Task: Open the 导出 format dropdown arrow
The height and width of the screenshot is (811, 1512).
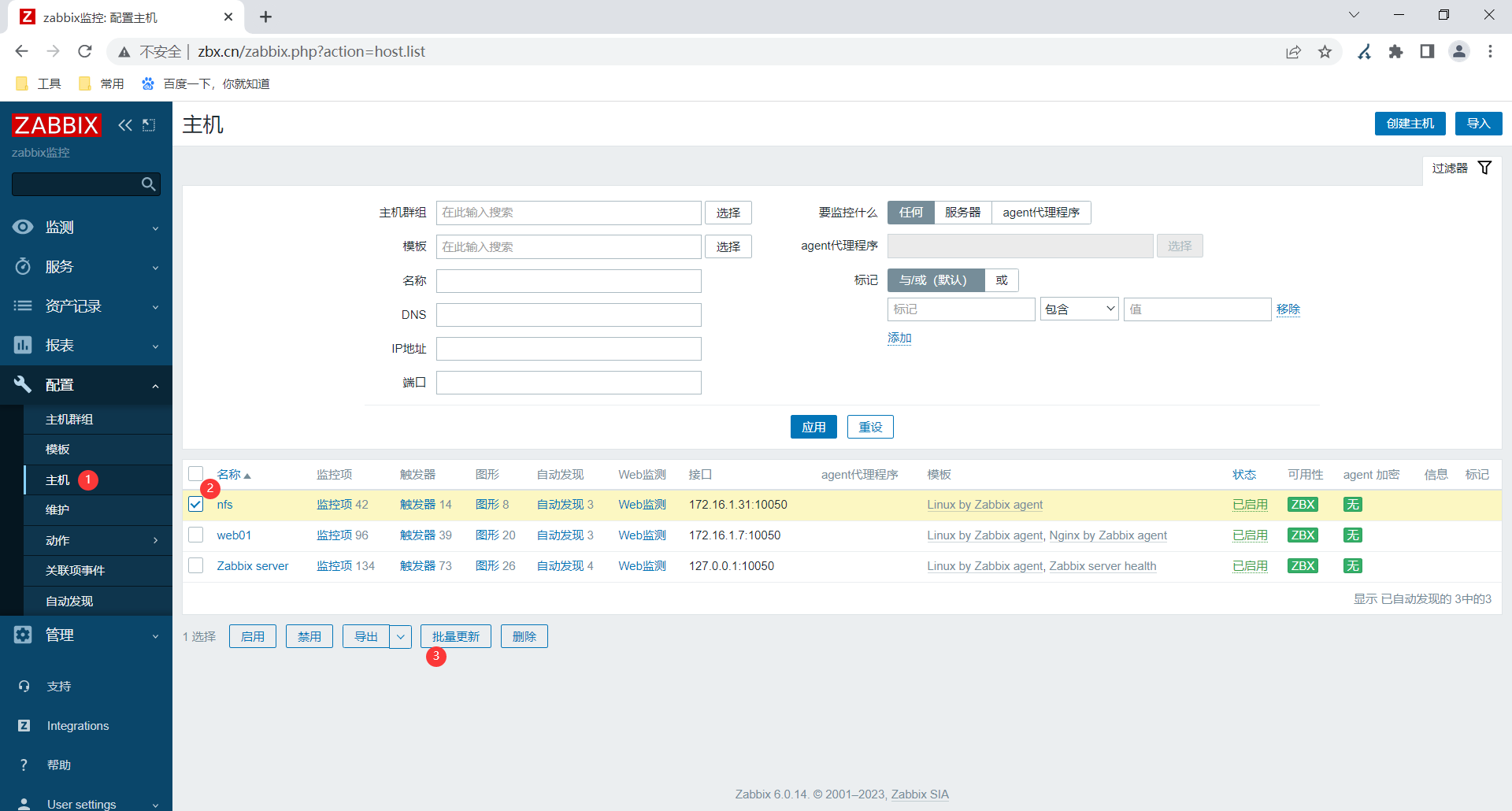Action: pyautogui.click(x=400, y=636)
